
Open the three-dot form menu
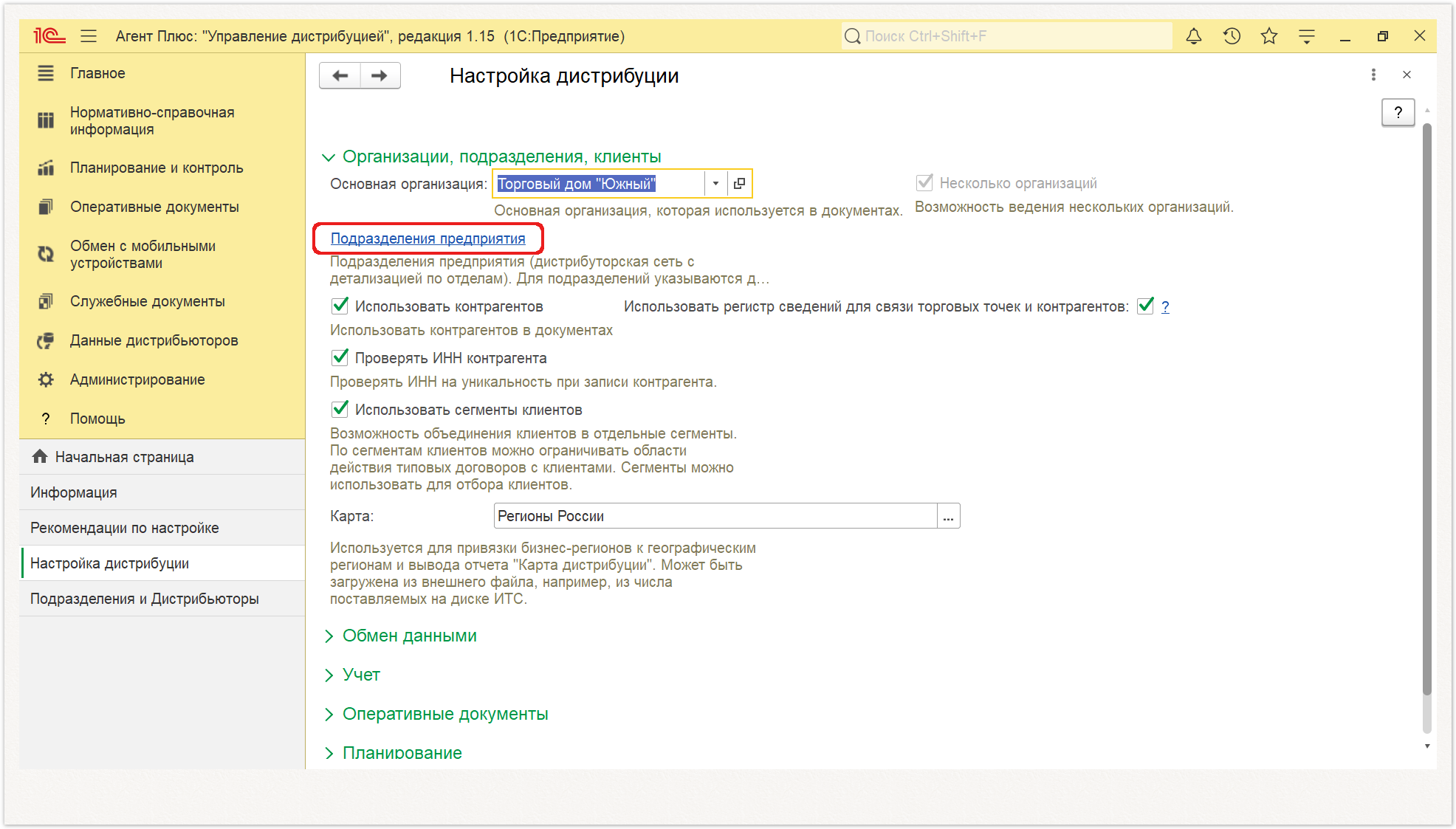coord(1373,75)
